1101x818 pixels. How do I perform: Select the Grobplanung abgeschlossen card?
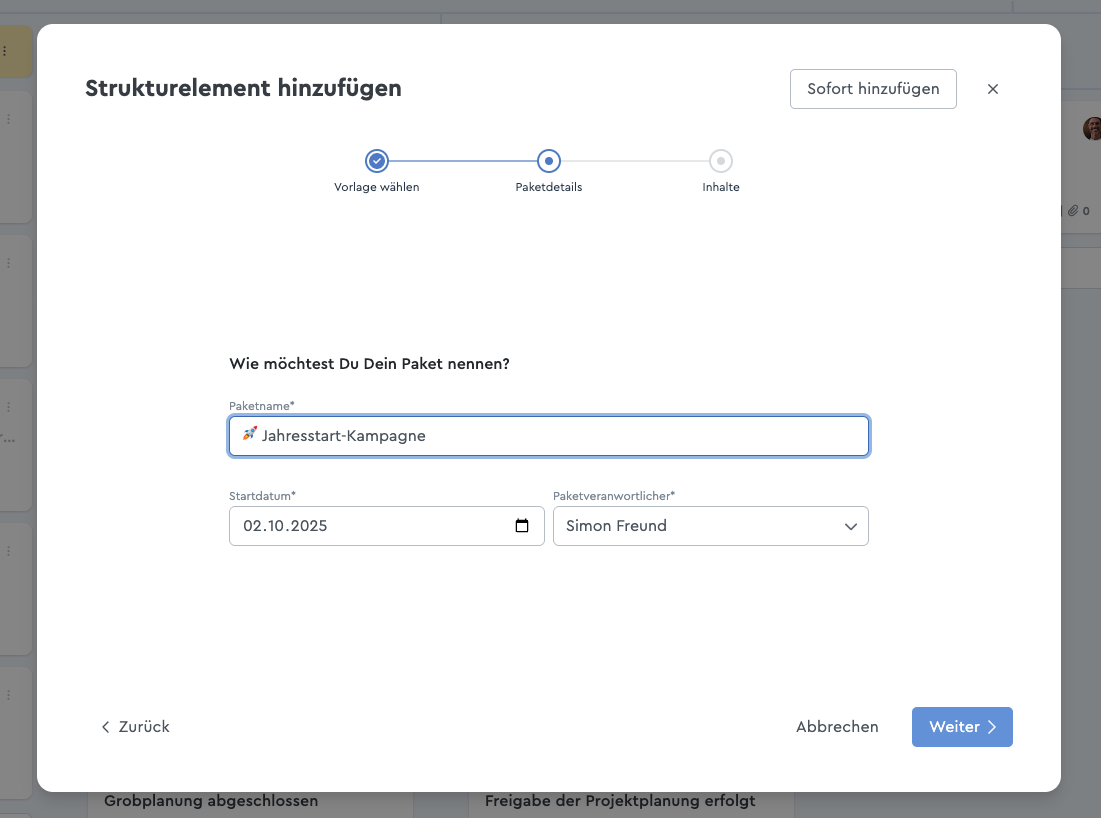pyautogui.click(x=211, y=801)
